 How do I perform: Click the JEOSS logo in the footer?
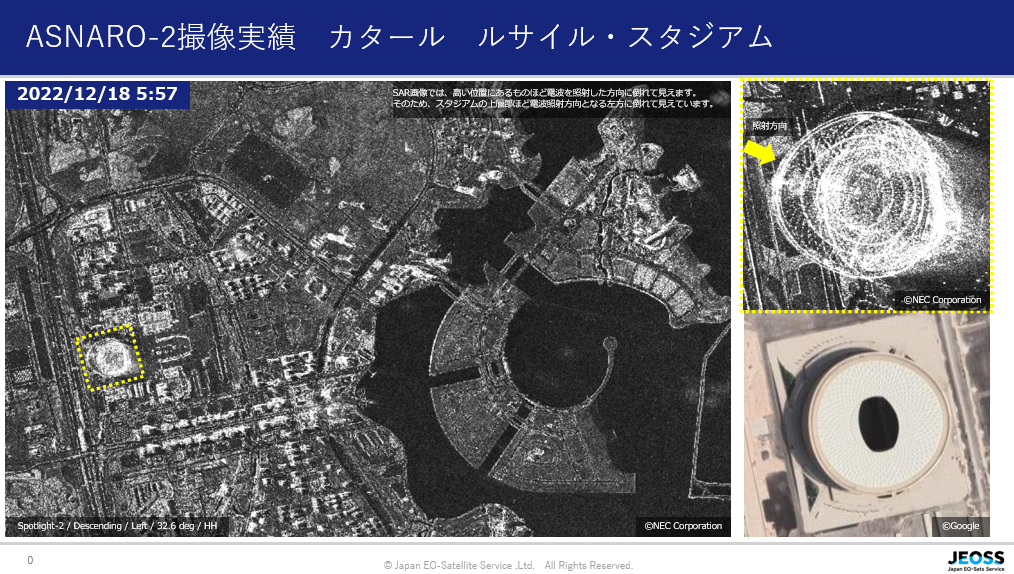pyautogui.click(x=975, y=559)
